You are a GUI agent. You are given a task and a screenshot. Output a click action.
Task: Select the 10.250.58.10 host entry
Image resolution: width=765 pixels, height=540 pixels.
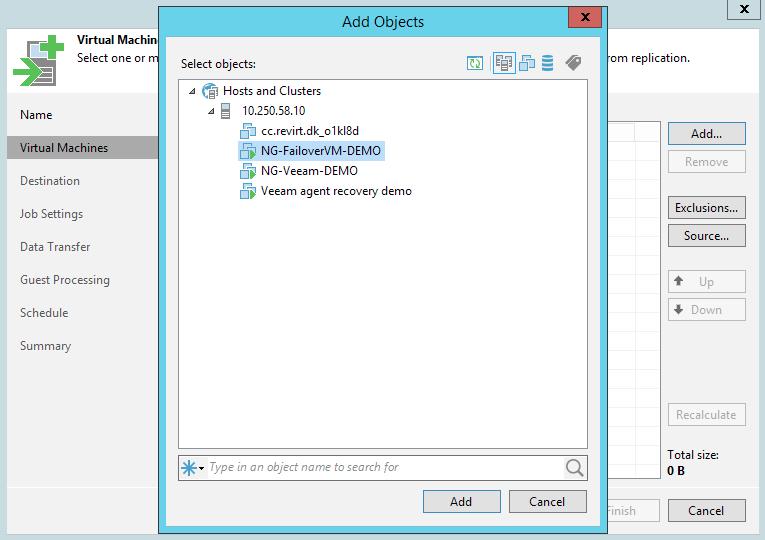click(x=274, y=111)
